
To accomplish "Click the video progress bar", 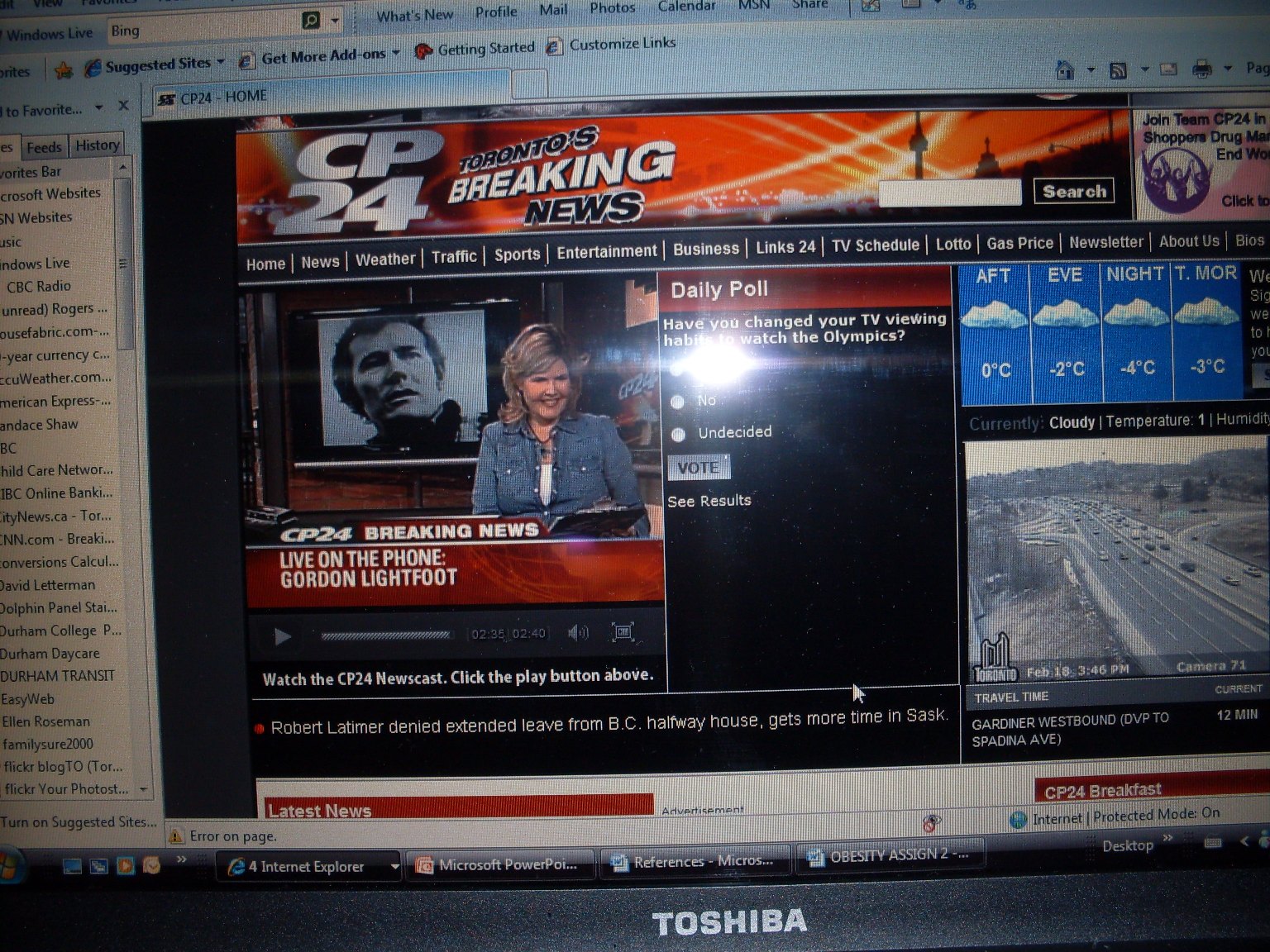I will [x=386, y=635].
